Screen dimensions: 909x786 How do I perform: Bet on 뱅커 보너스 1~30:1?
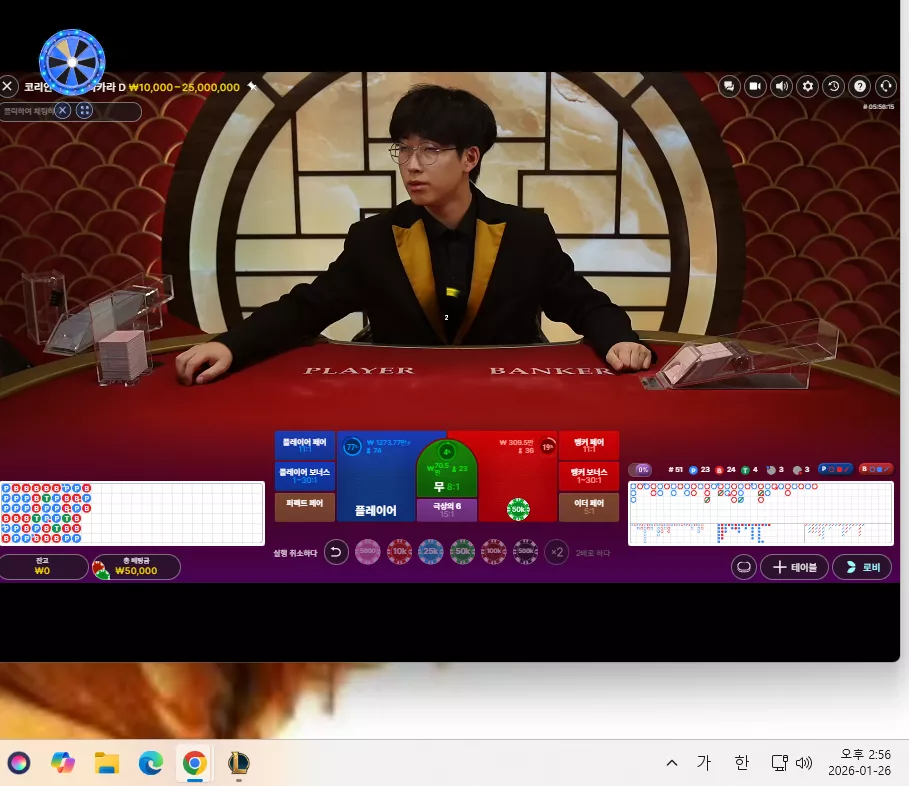(x=588, y=476)
